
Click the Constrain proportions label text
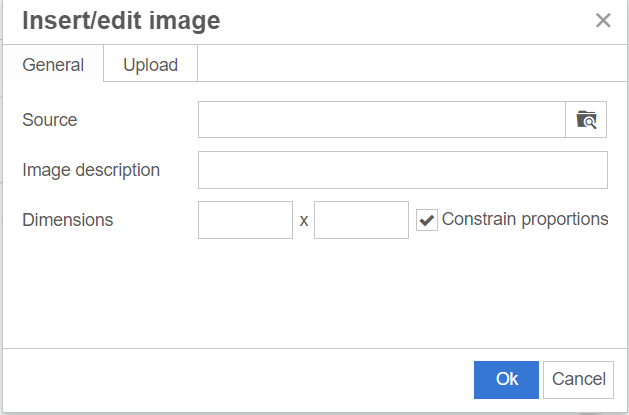tap(525, 219)
